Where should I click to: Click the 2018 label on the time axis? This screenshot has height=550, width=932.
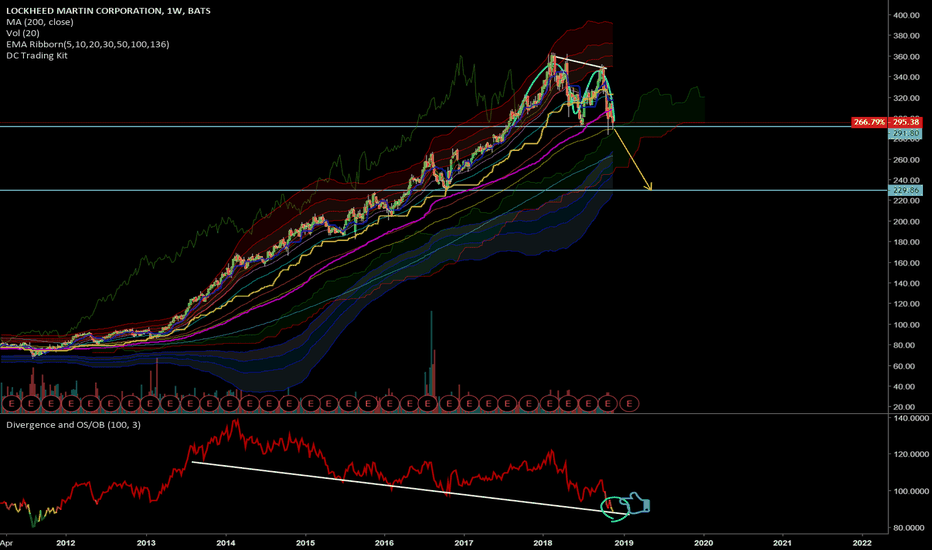point(543,542)
